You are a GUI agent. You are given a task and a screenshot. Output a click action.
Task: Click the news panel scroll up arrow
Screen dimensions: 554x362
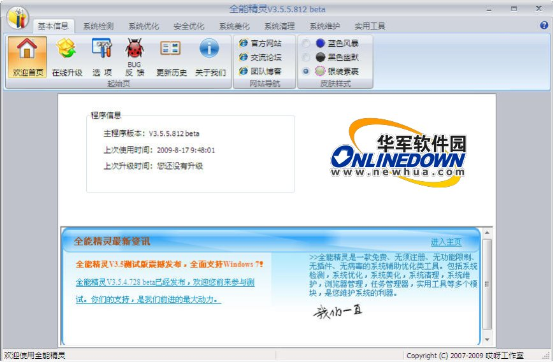(487, 233)
